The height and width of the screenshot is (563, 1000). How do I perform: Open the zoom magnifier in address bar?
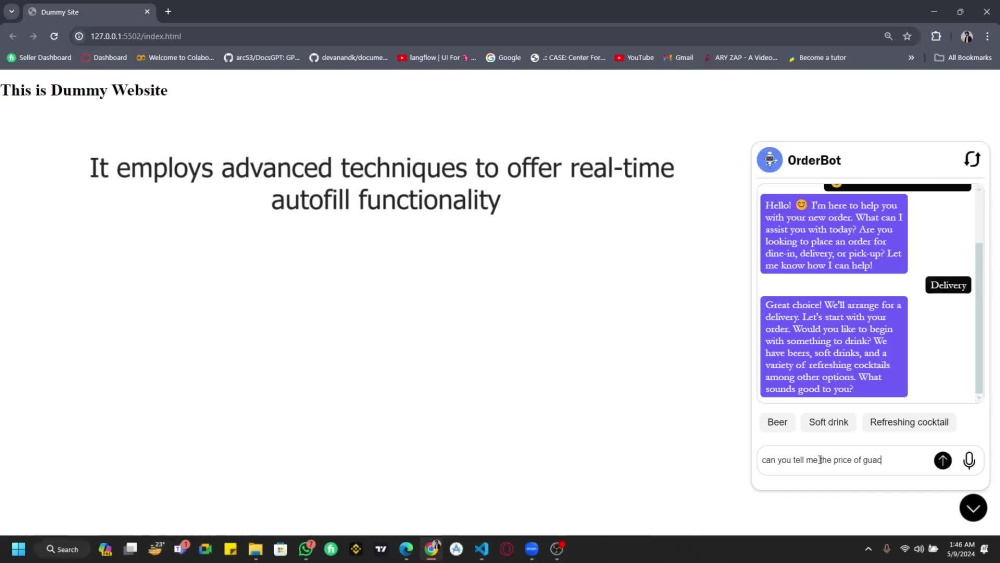pyautogui.click(x=888, y=36)
